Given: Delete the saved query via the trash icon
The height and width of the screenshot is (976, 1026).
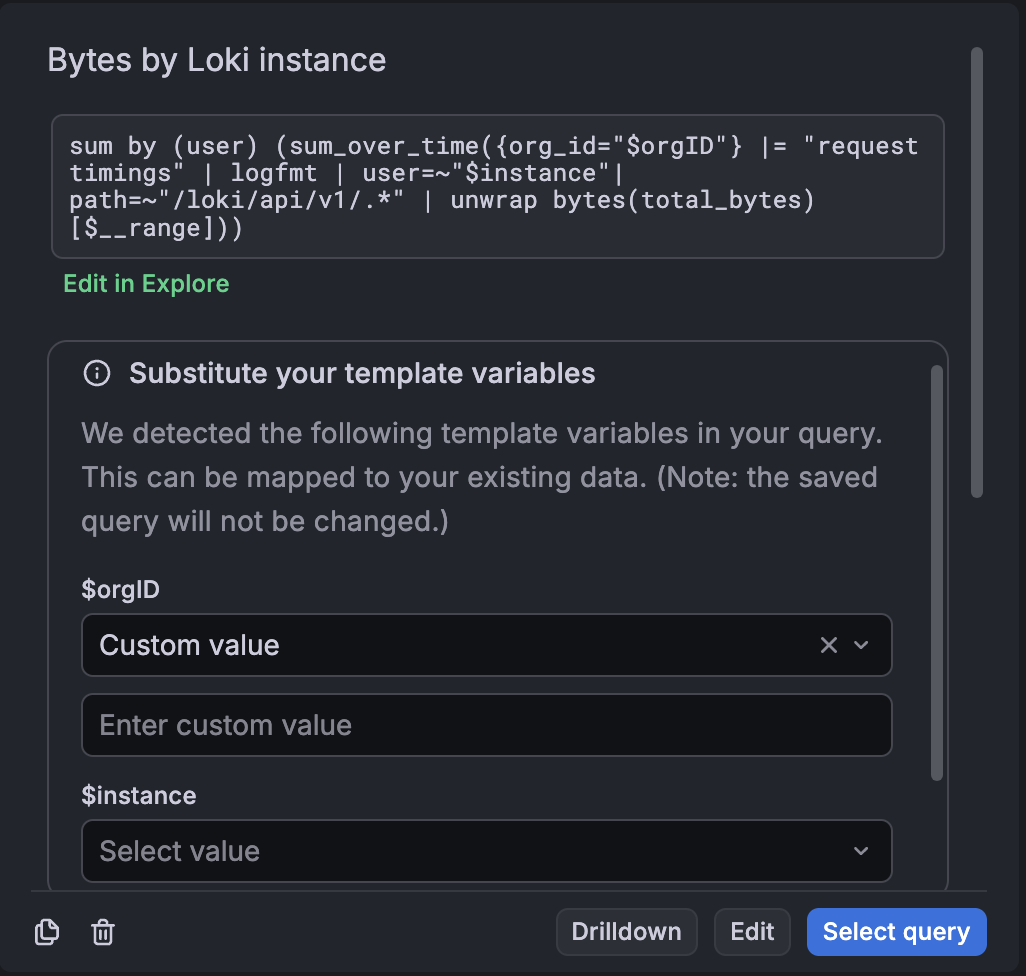Looking at the screenshot, I should click(103, 932).
